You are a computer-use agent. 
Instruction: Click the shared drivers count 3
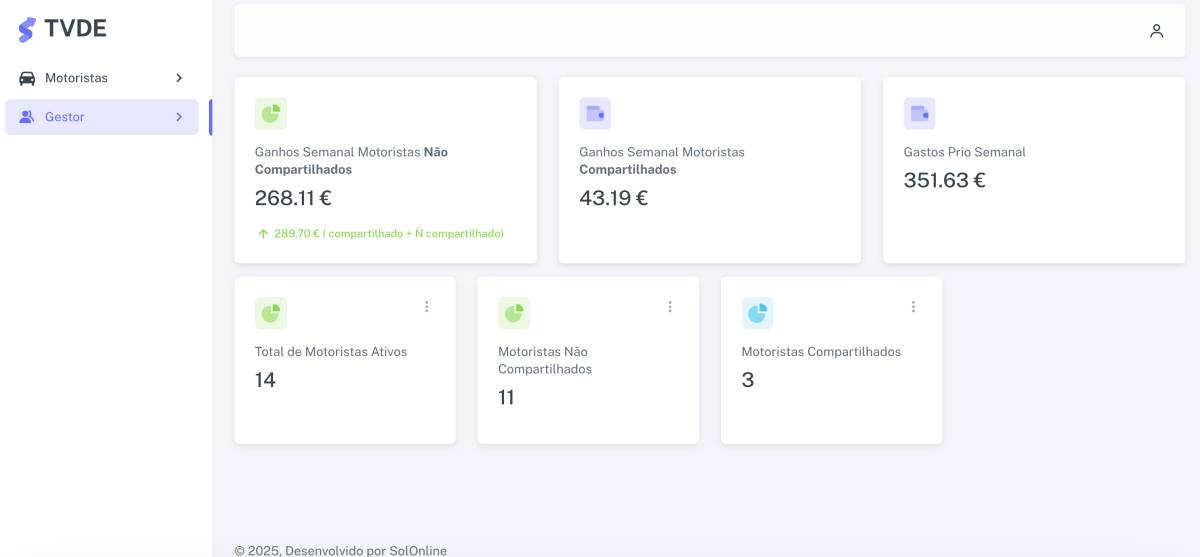(748, 380)
